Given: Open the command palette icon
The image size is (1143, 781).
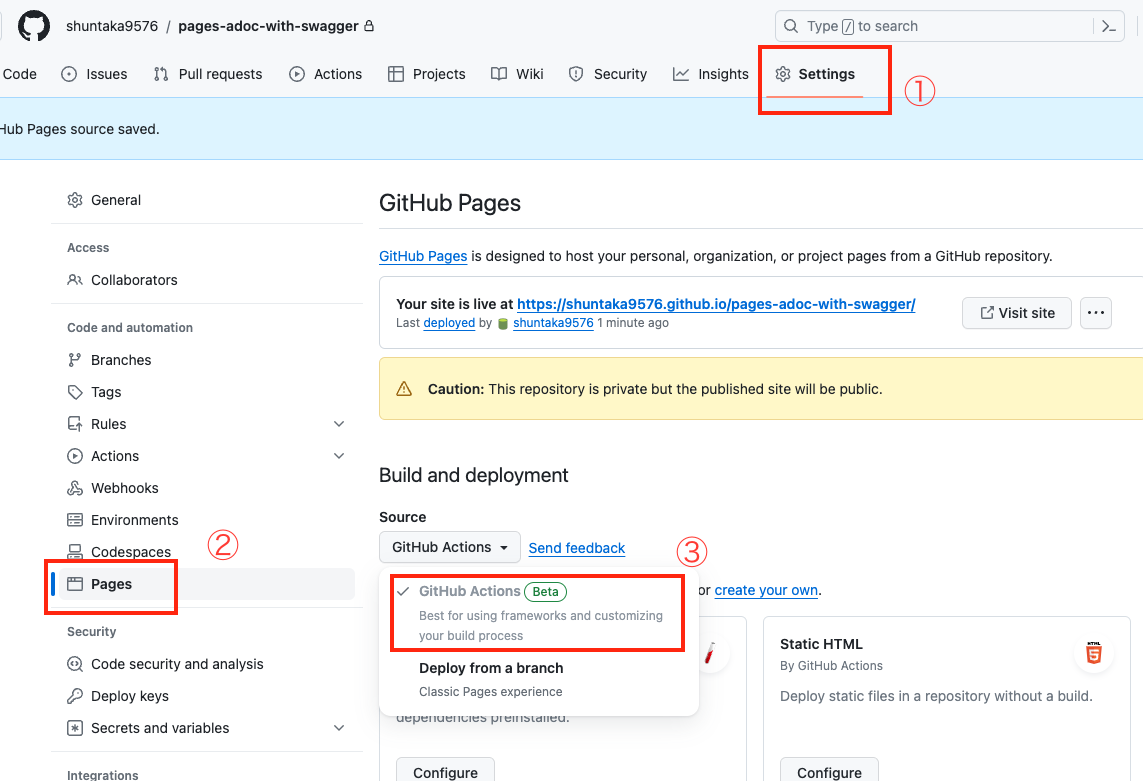Looking at the screenshot, I should 1109,25.
